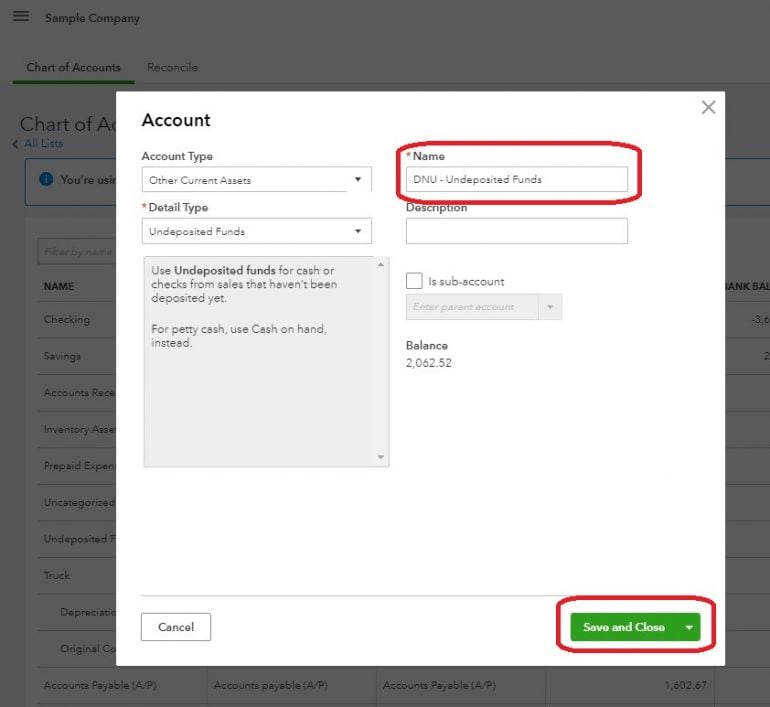Focus the Description text field
The image size is (770, 707).
(x=516, y=231)
